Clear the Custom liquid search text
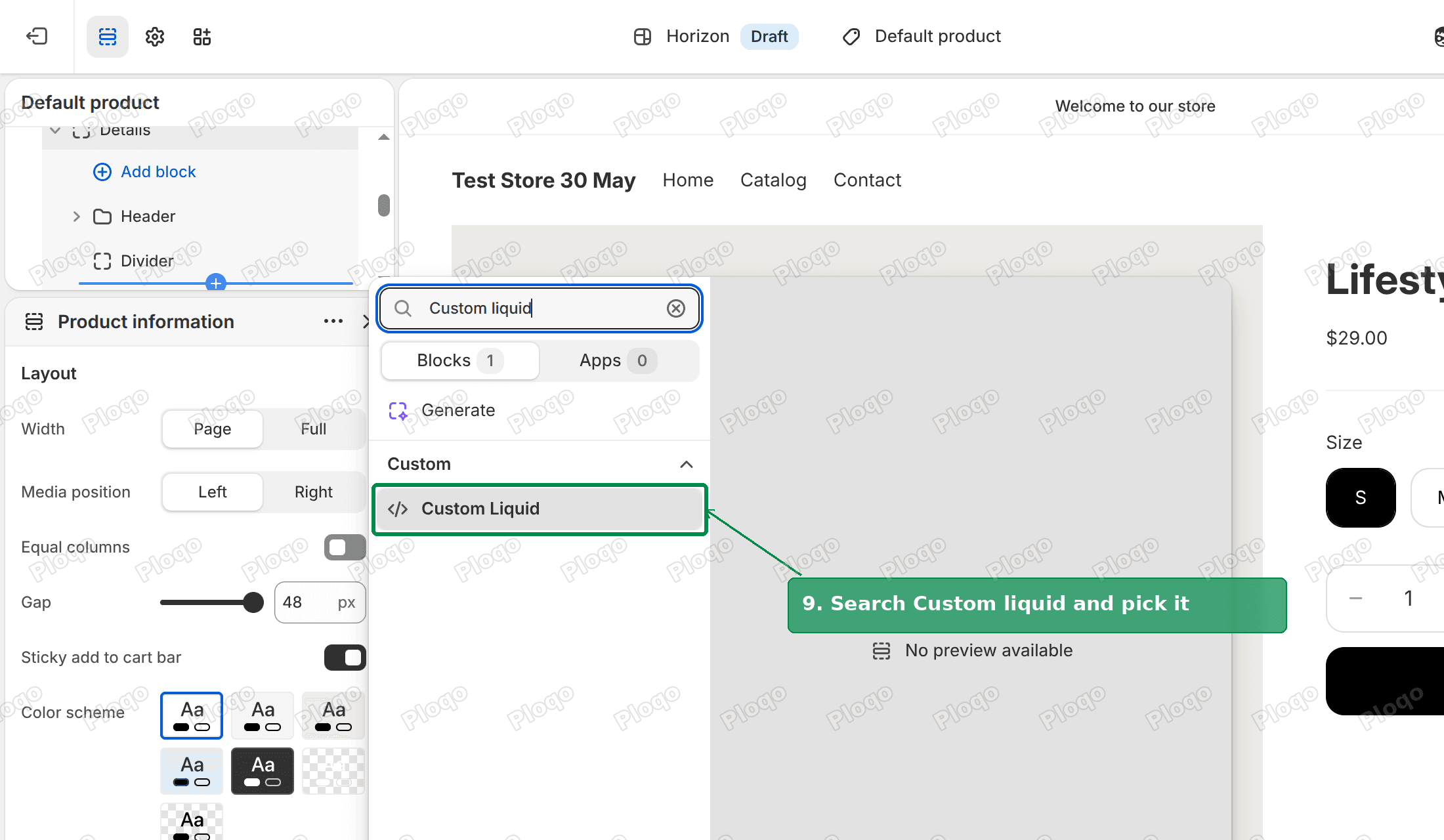Screen dimensions: 1444x840 click(676, 308)
